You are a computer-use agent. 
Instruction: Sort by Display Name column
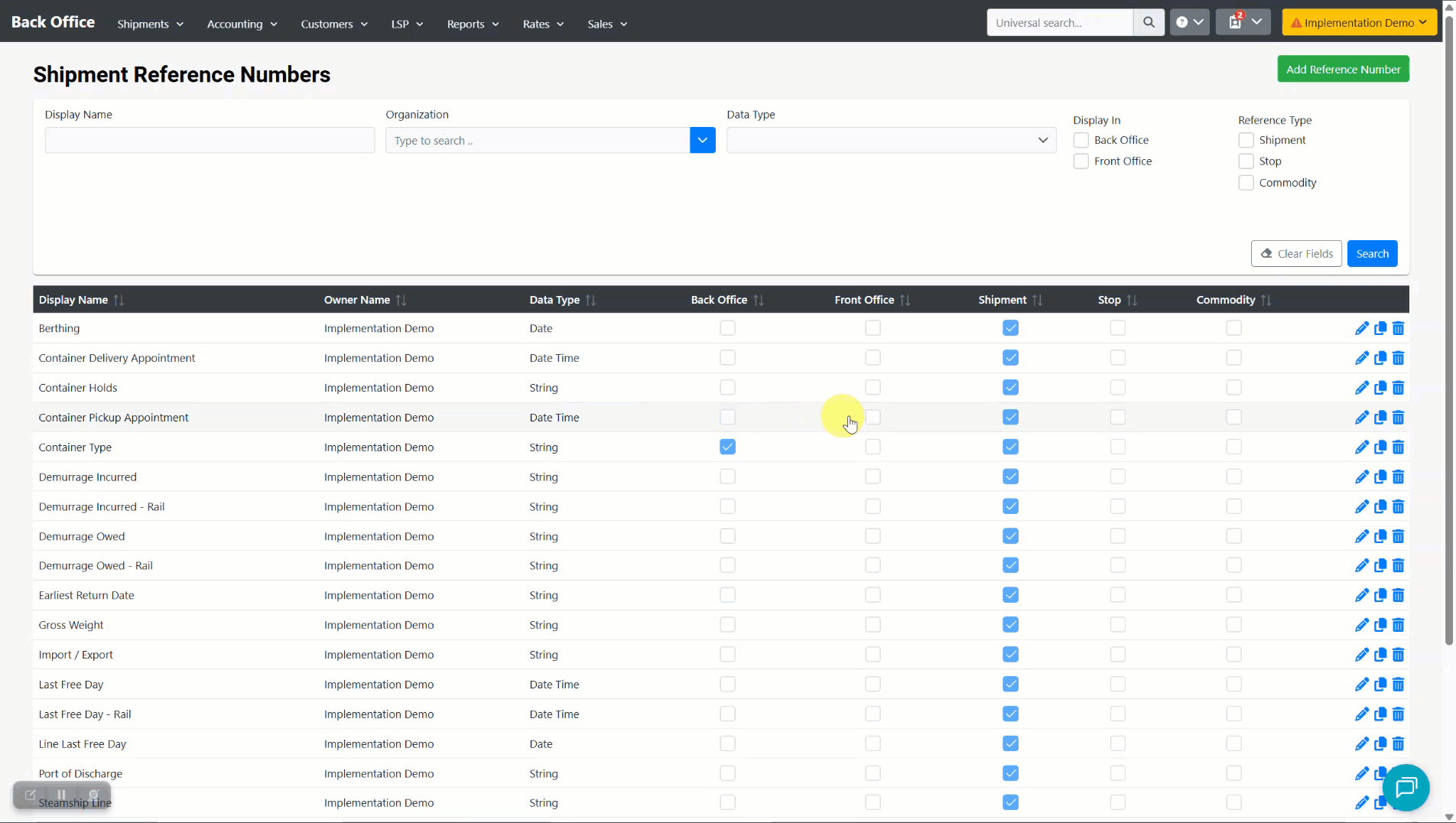tap(119, 300)
